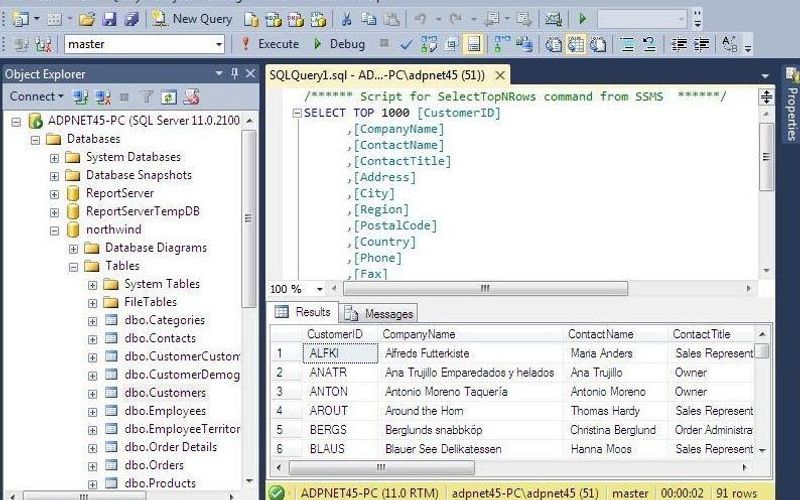
Task: Click the ContactName column header
Action: click(616, 334)
